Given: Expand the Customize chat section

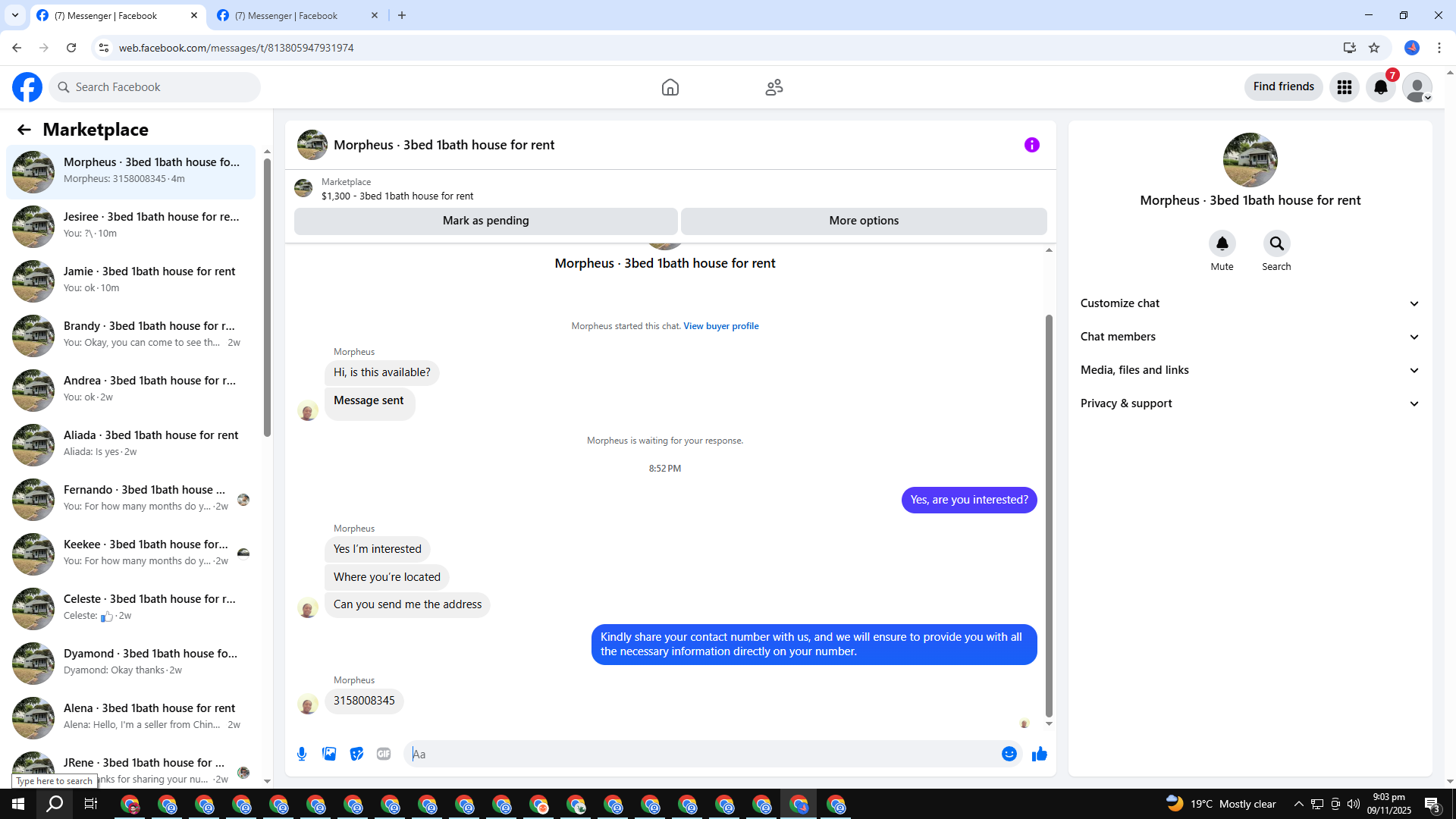Looking at the screenshot, I should (1250, 303).
